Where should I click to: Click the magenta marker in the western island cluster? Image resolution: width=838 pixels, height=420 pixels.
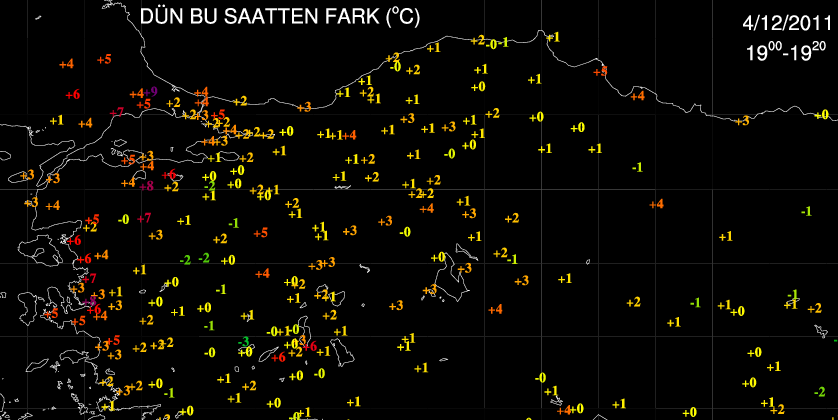pos(91,300)
